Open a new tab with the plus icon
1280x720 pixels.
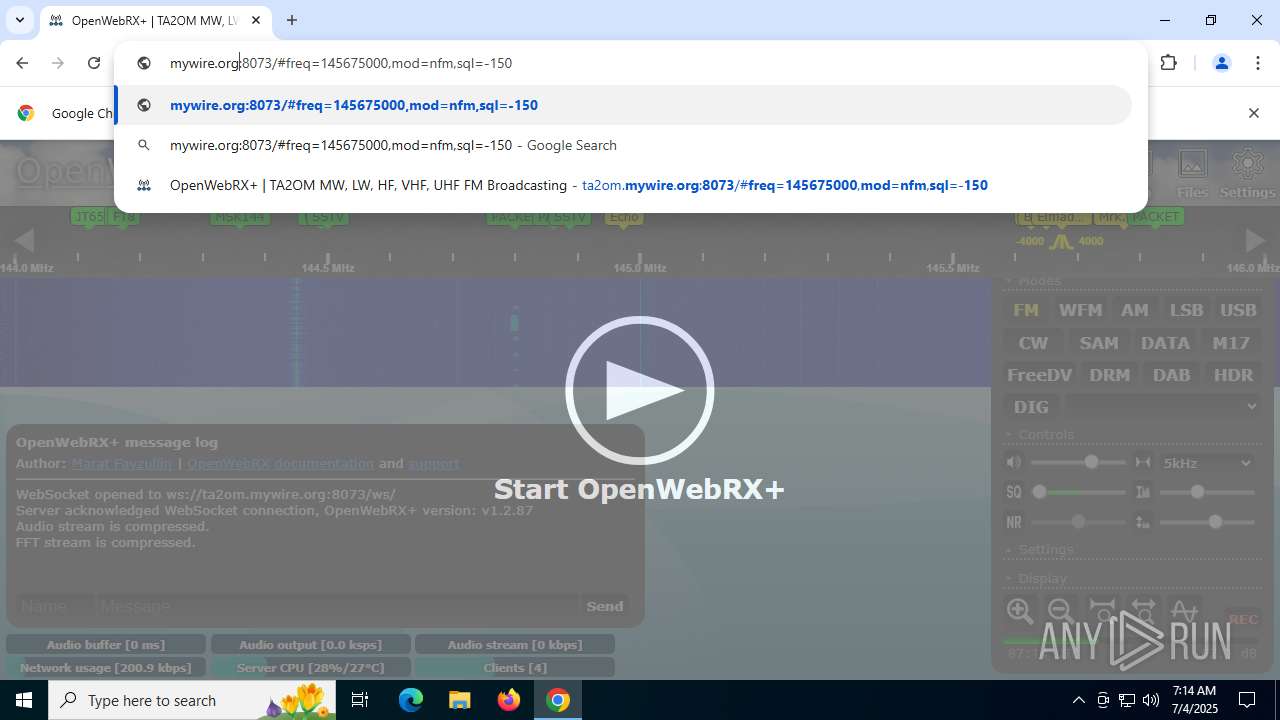[x=292, y=20]
